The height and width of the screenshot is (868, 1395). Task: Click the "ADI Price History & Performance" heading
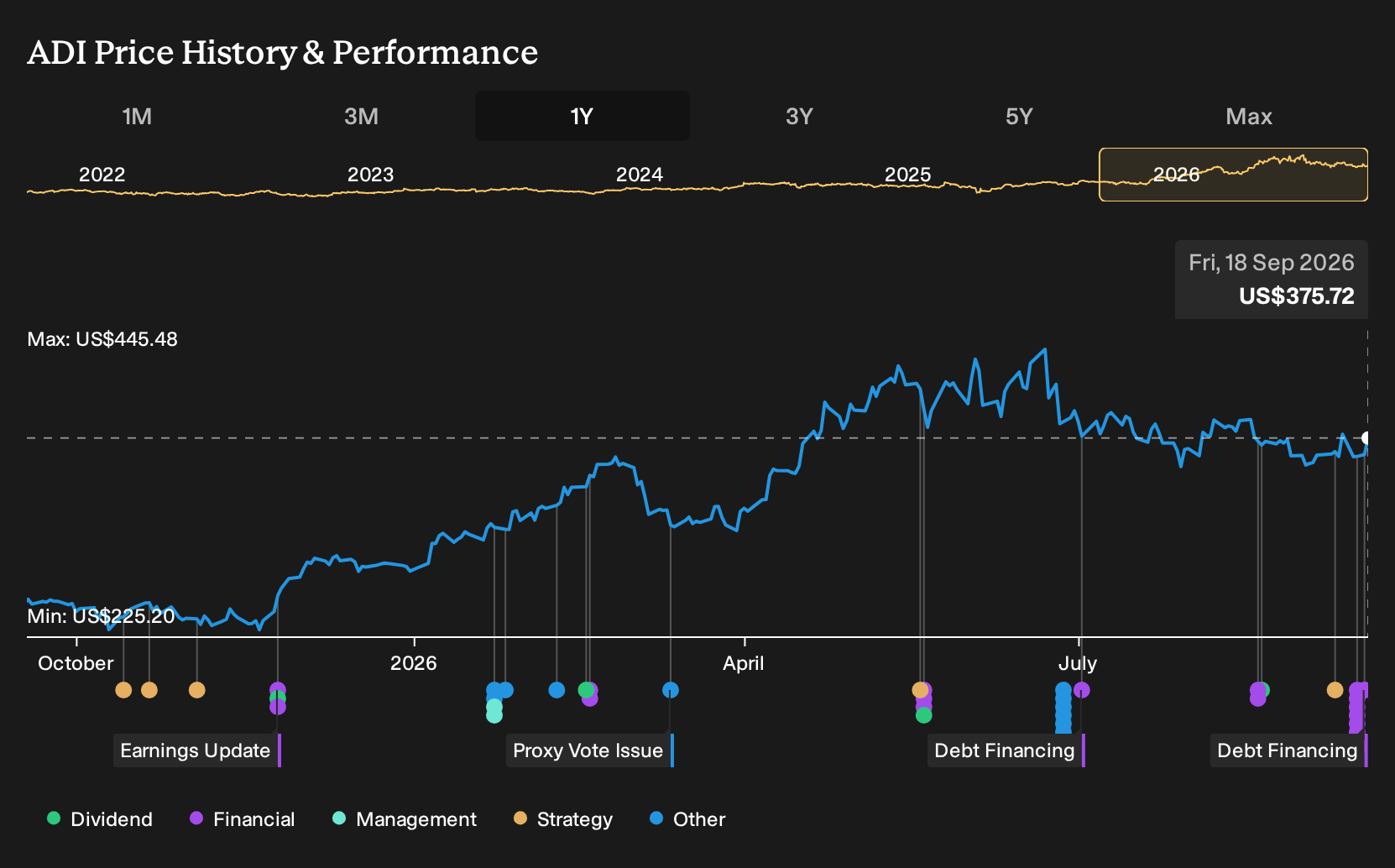(x=283, y=52)
